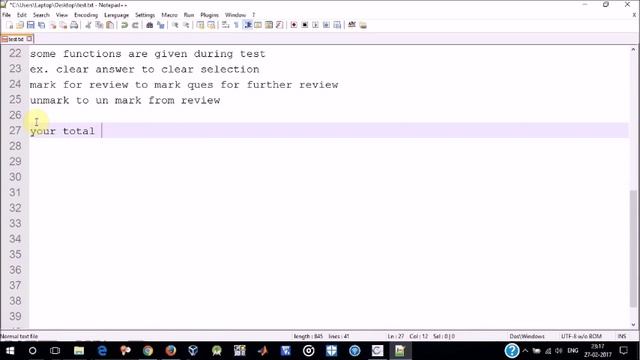640x360 pixels.
Task: Open the Action Center notifications icon
Action: 623,351
